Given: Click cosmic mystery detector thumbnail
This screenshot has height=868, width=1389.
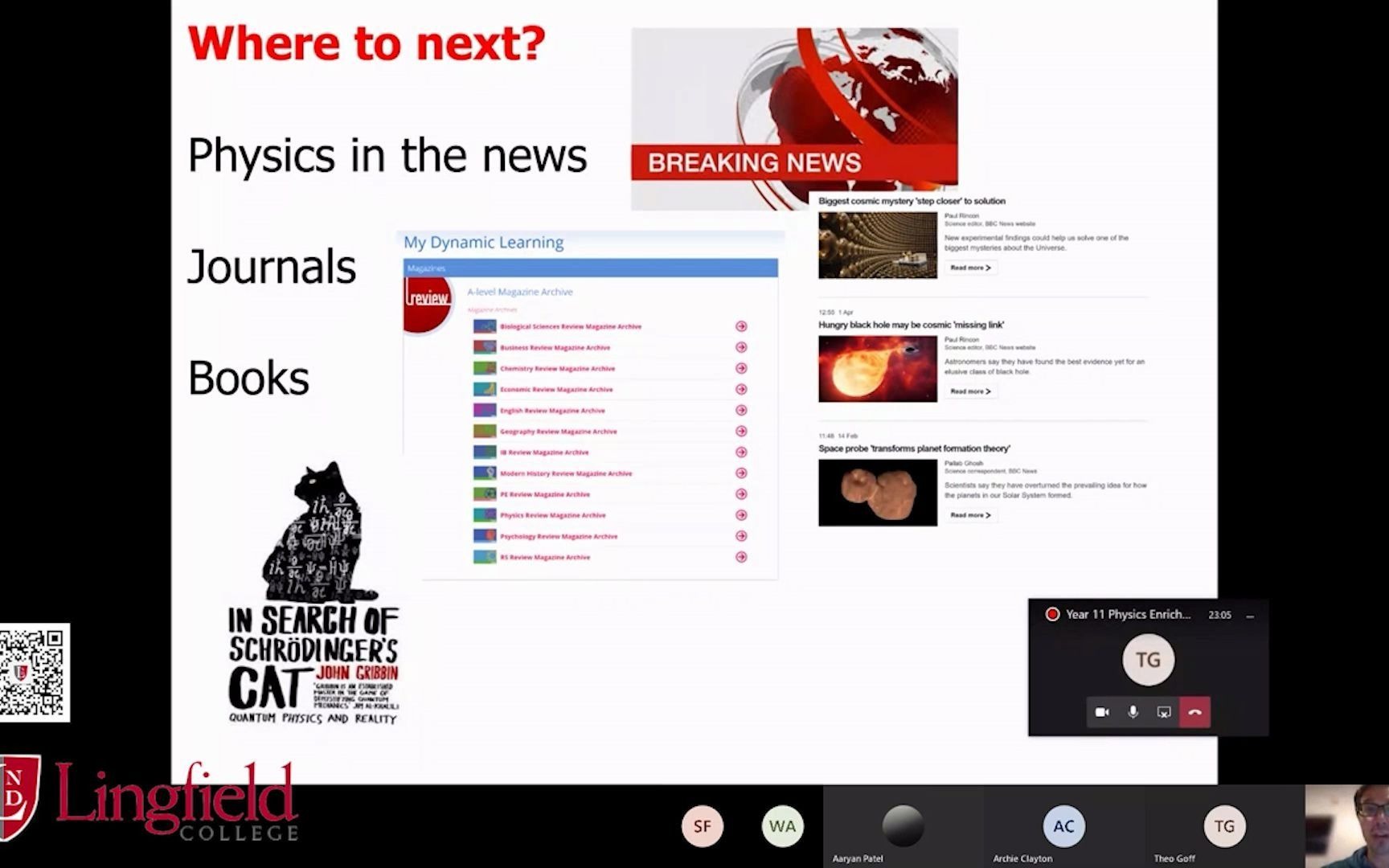Looking at the screenshot, I should [x=878, y=245].
